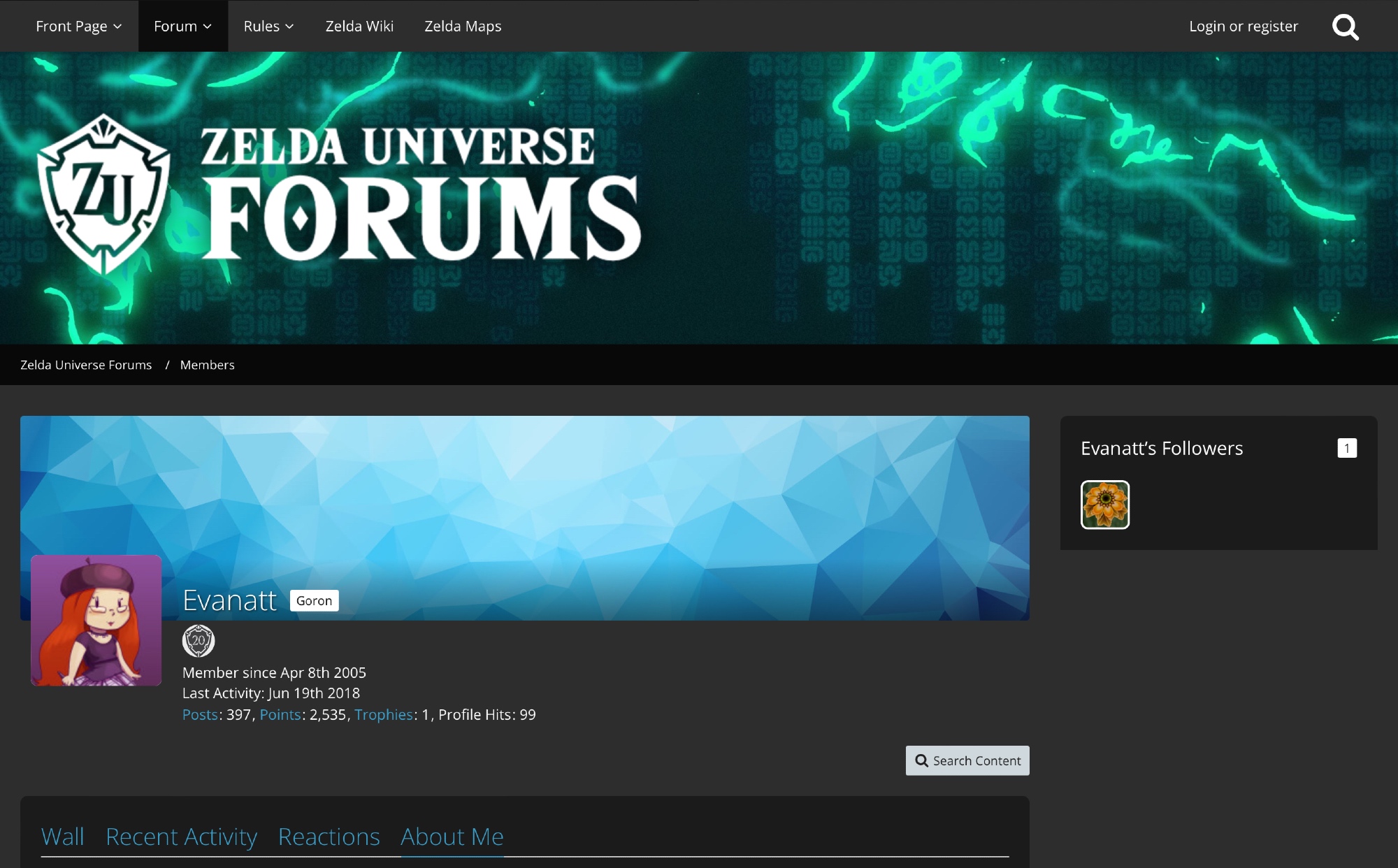Click the followers count badge
1398x868 pixels.
pos(1346,448)
